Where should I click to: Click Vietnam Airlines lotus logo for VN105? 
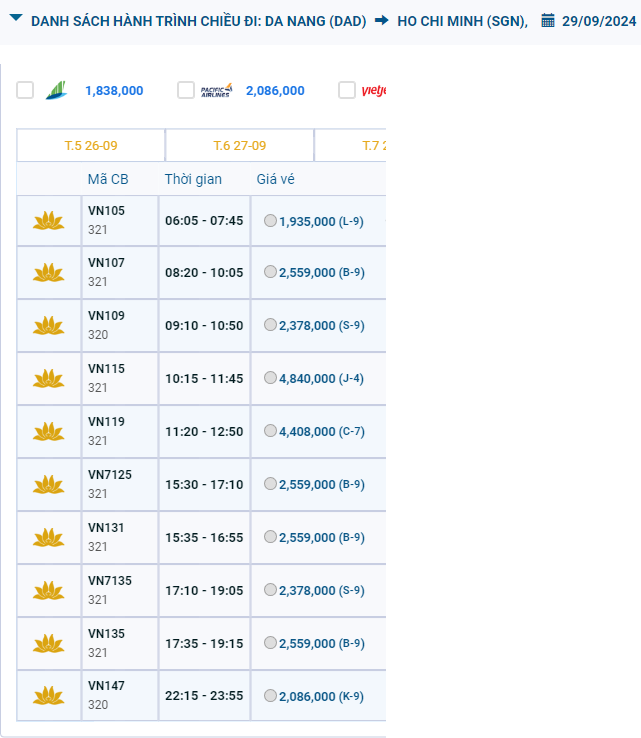[x=48, y=221]
